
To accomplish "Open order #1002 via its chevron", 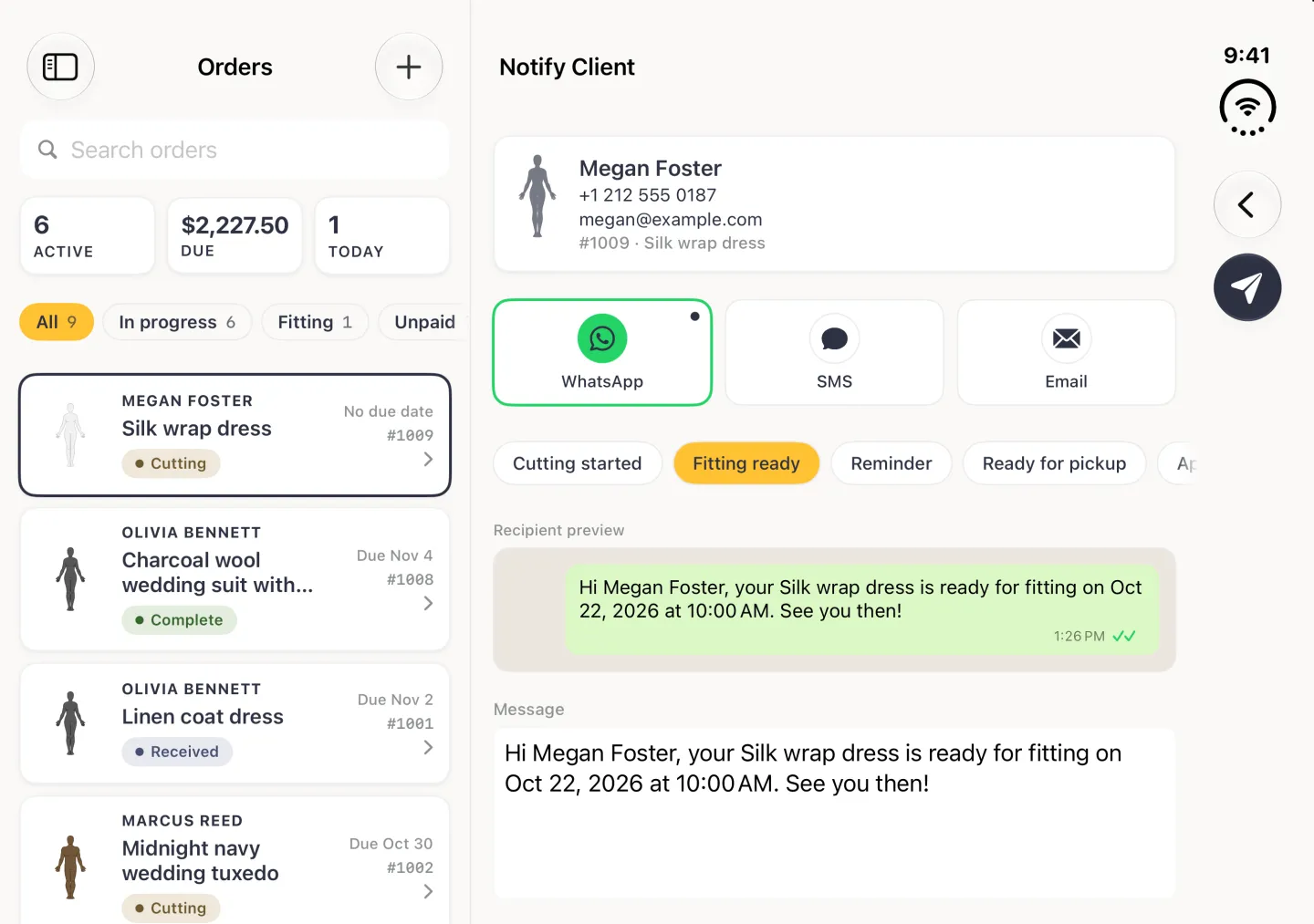I will [x=428, y=892].
